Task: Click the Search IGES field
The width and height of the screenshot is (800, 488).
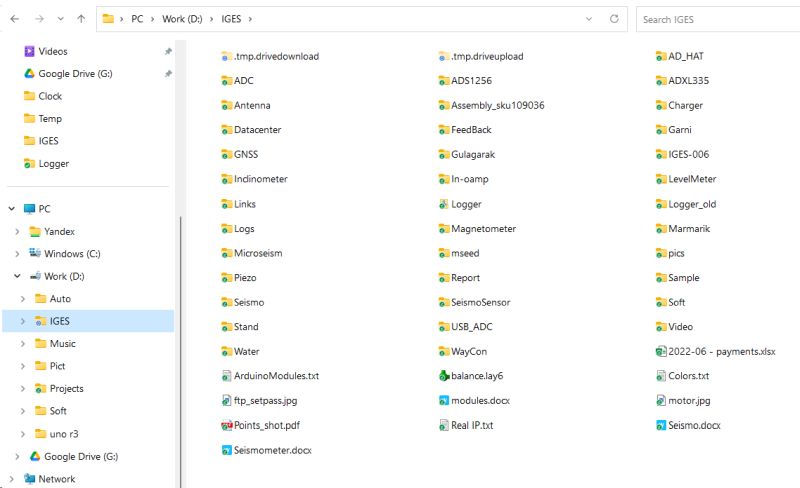Action: pyautogui.click(x=717, y=19)
